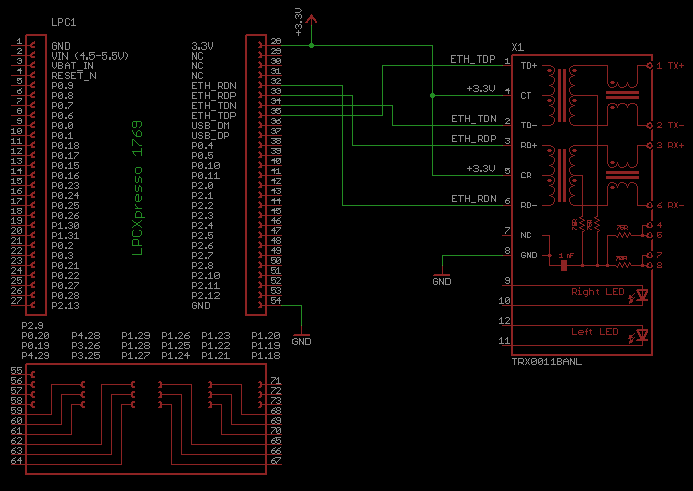This screenshot has height=491, width=693.
Task: Click the +3.3V supply arrow symbol
Action: 312,19
